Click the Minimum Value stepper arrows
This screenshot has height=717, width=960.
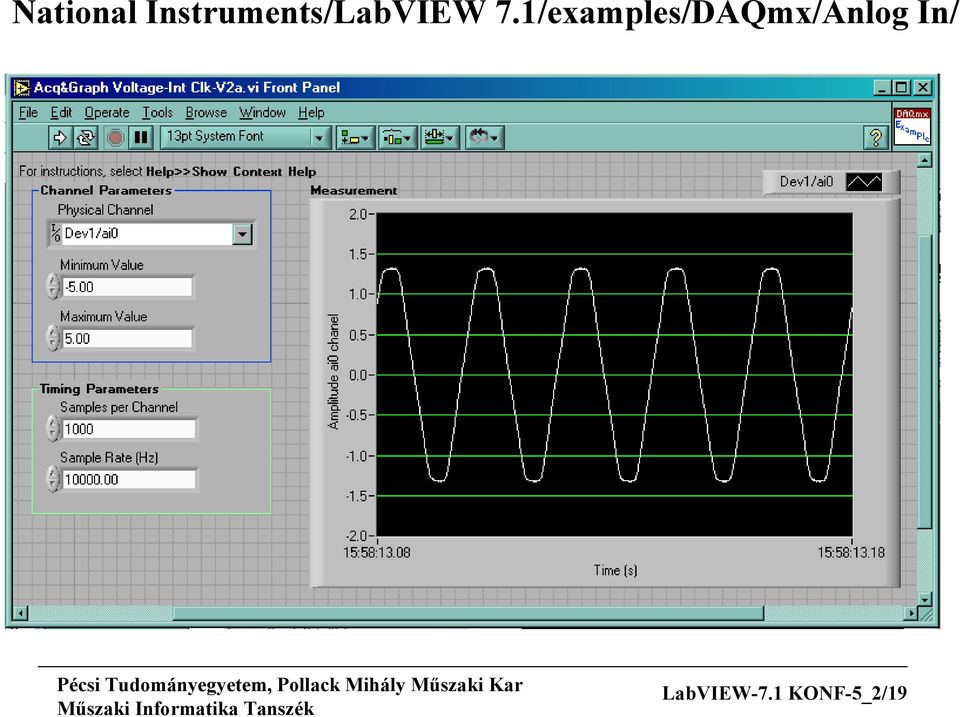53,287
